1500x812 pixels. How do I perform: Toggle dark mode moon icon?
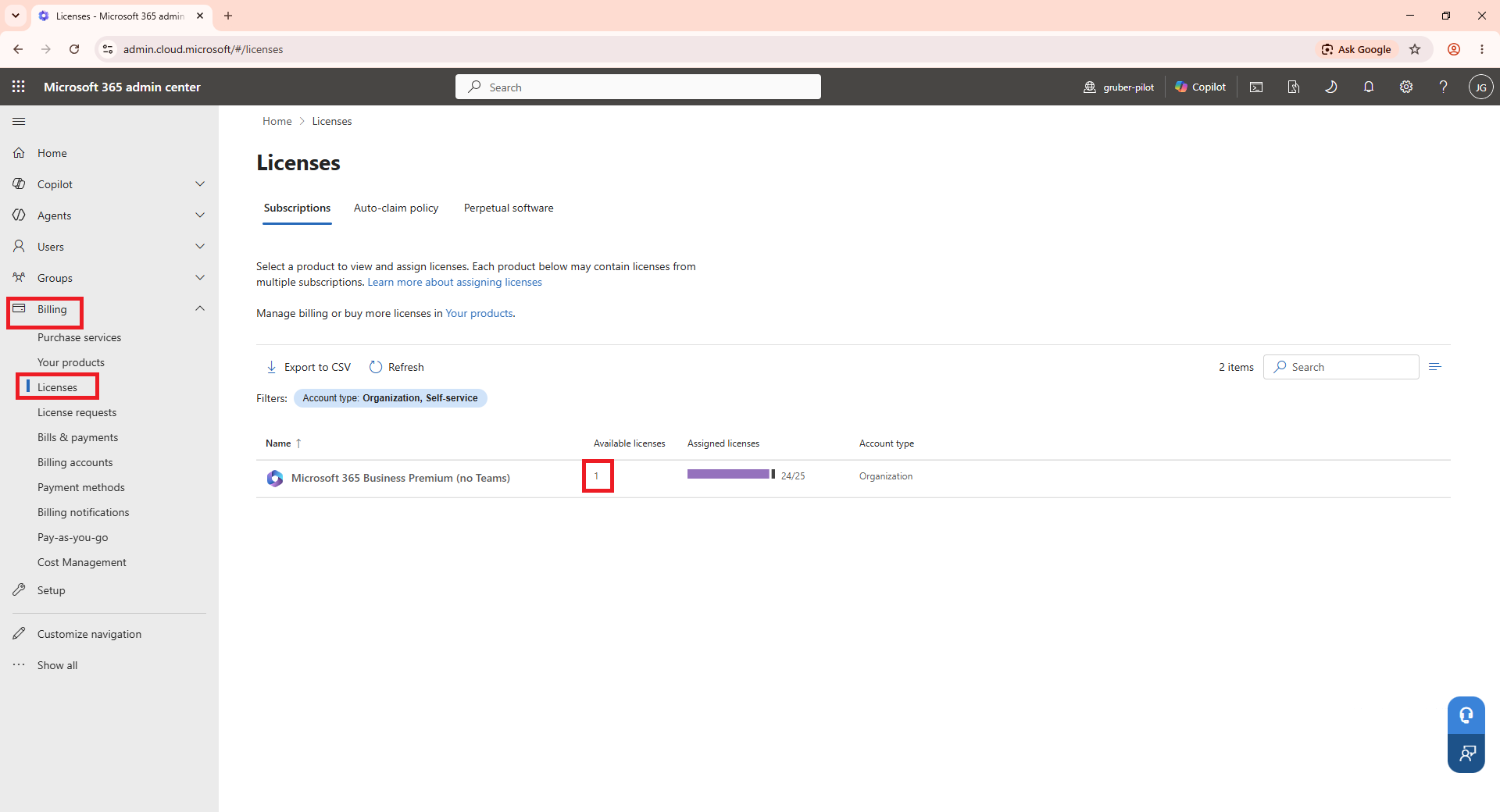(x=1331, y=87)
